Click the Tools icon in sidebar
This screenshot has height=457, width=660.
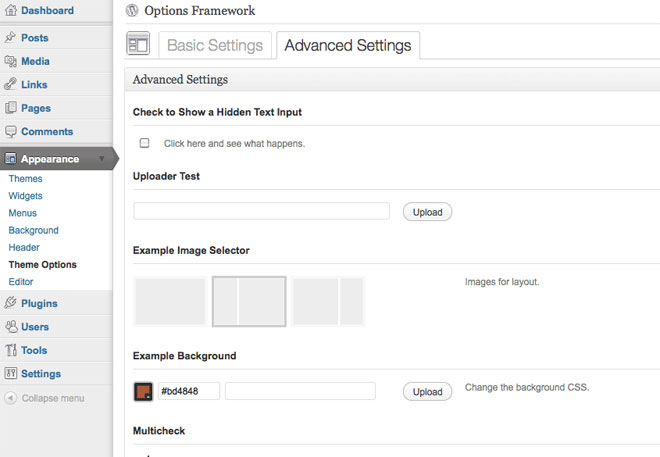tap(11, 350)
